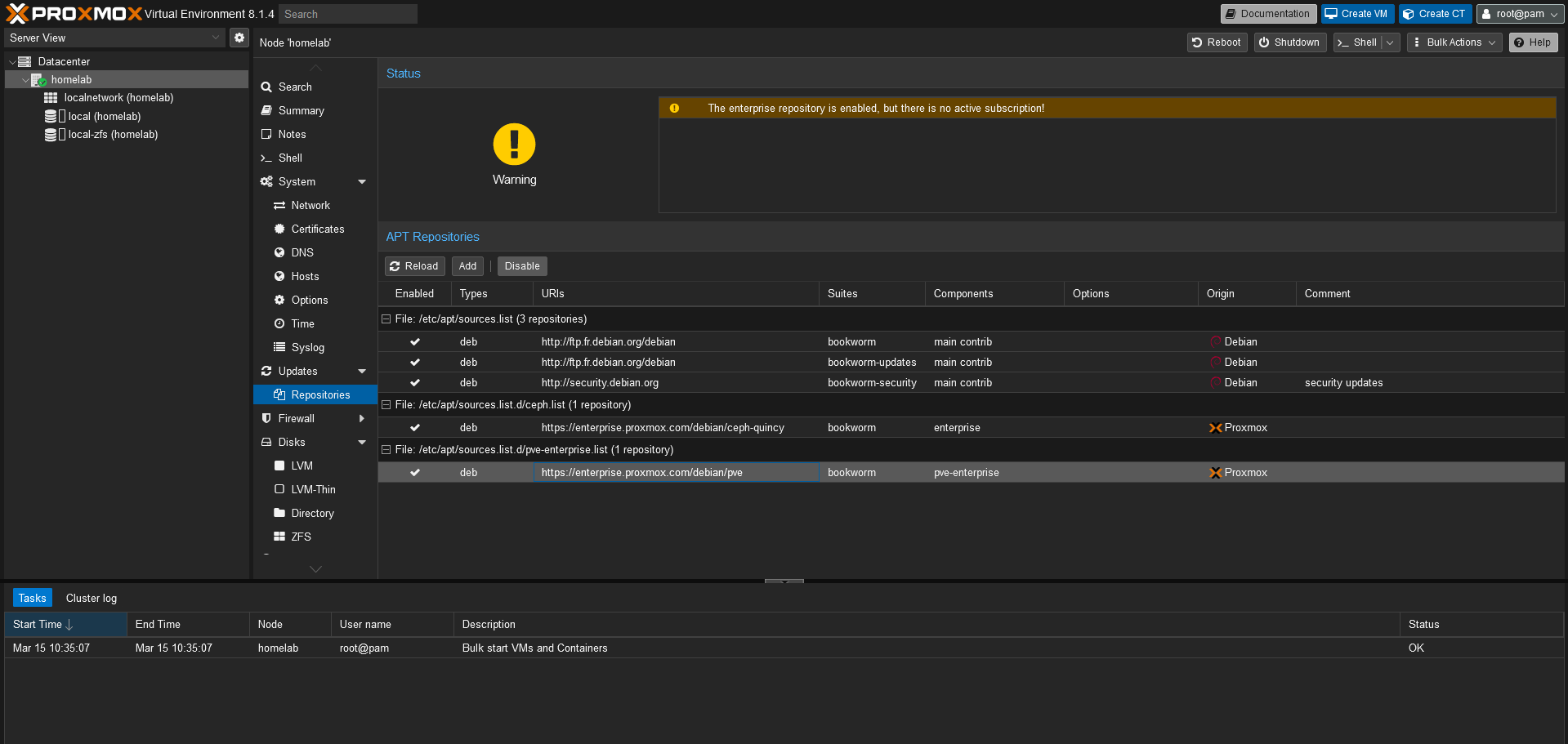
Task: Switch to the Cluster log tab
Action: pos(91,598)
